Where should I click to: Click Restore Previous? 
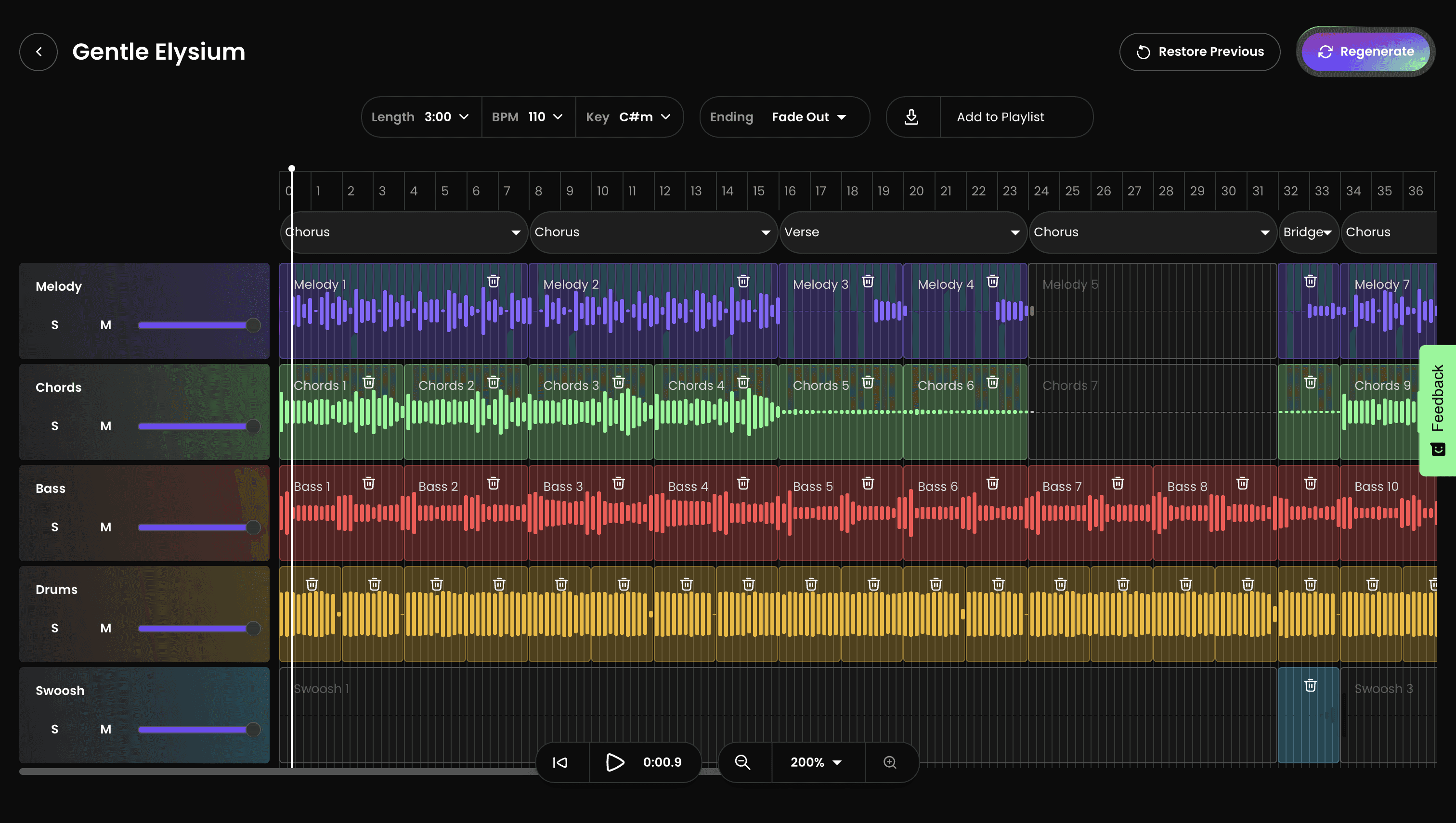(x=1199, y=52)
